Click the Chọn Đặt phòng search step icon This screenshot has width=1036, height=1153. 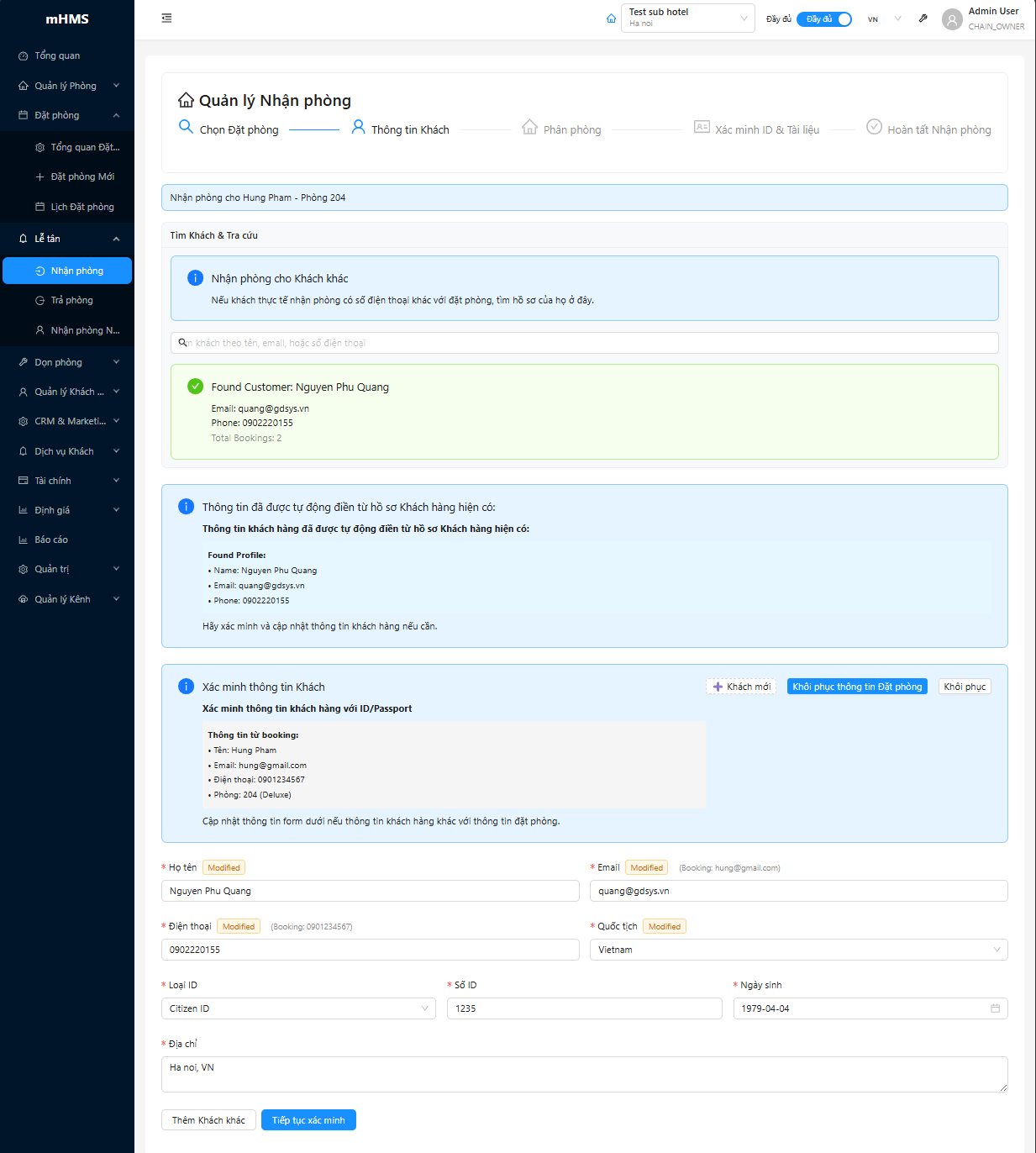coord(186,127)
